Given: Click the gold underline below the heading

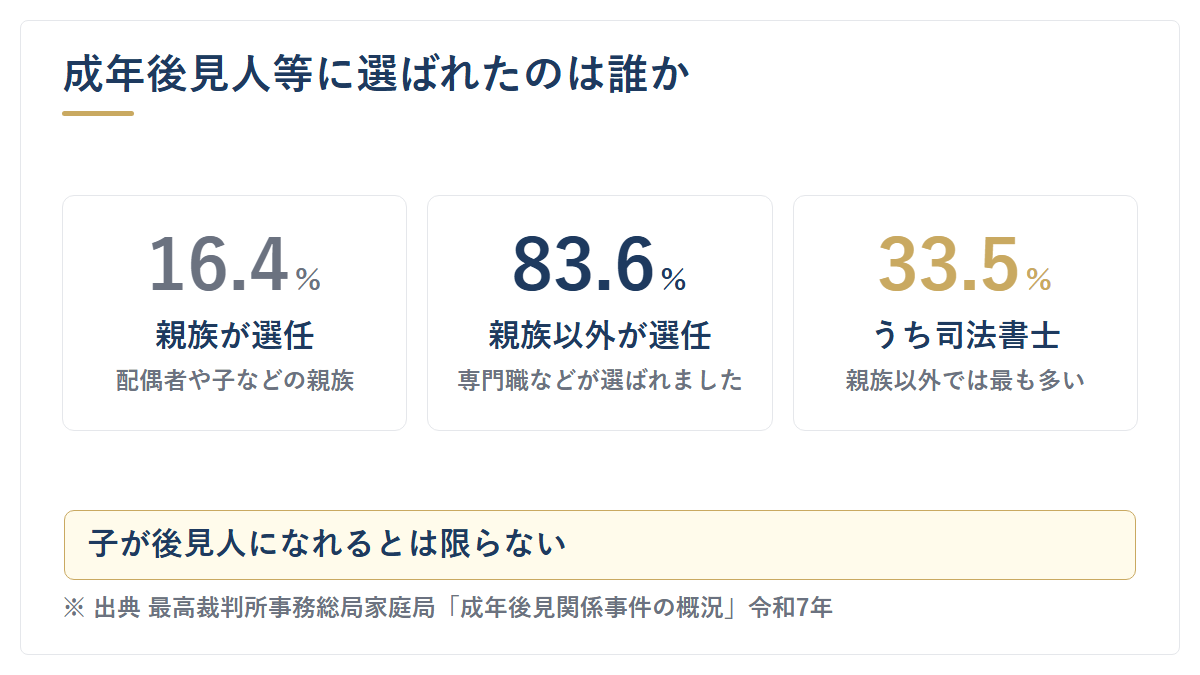Looking at the screenshot, I should click(98, 113).
